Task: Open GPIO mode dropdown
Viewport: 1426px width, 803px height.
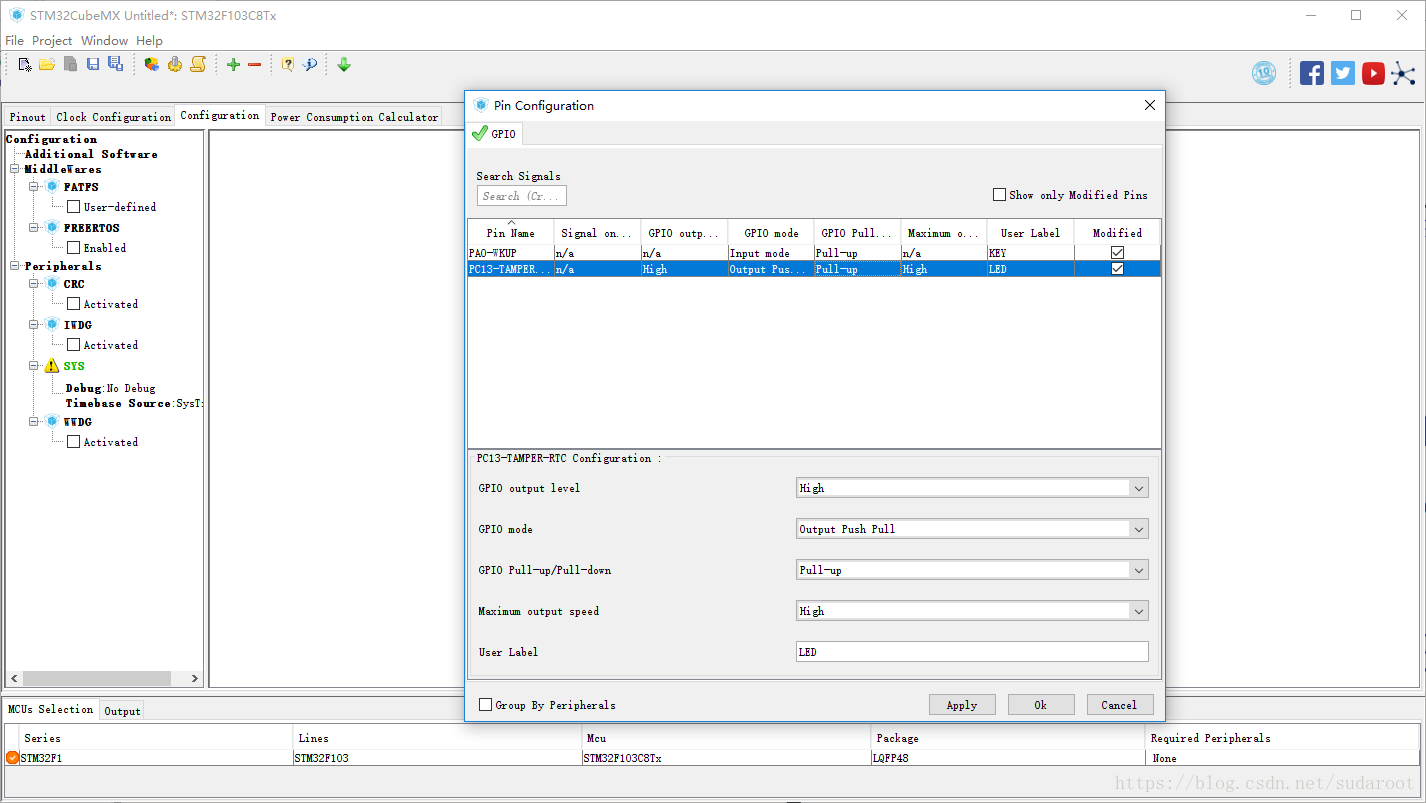Action: tap(1138, 529)
